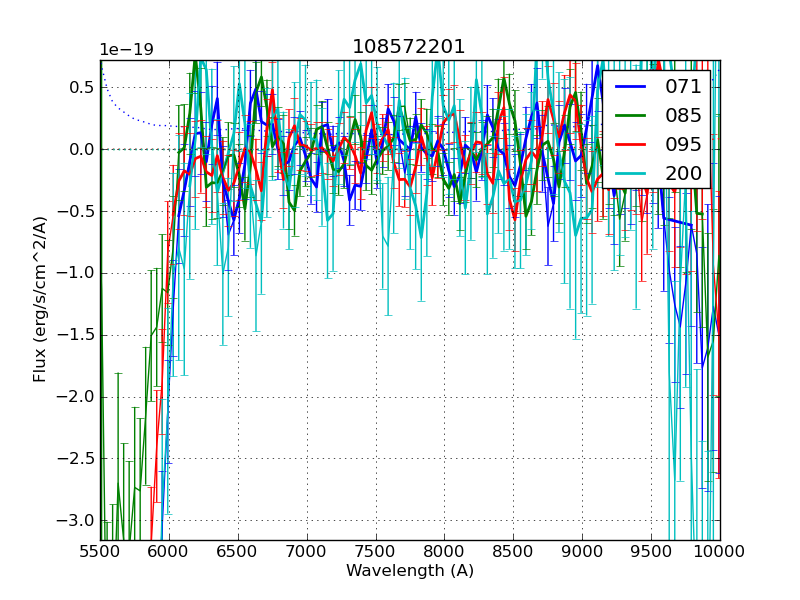Click the Wavelength (A) axis label
The width and height of the screenshot is (800, 600).
click(x=409, y=571)
